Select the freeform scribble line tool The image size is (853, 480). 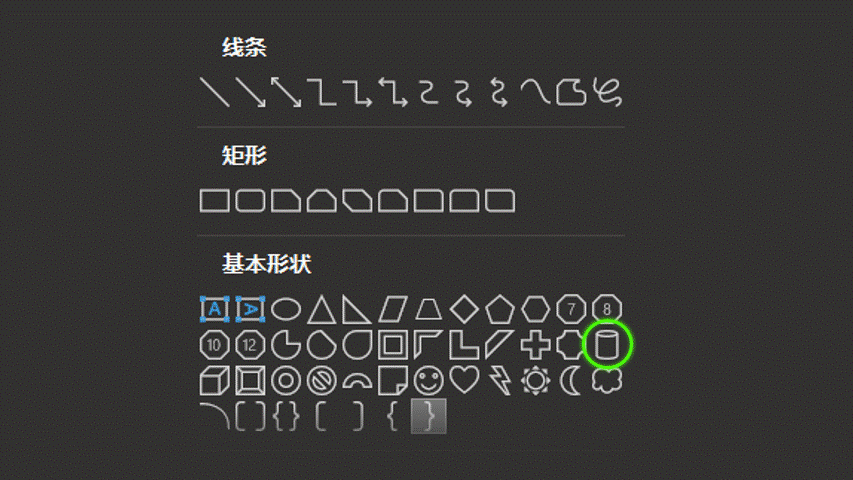[607, 92]
